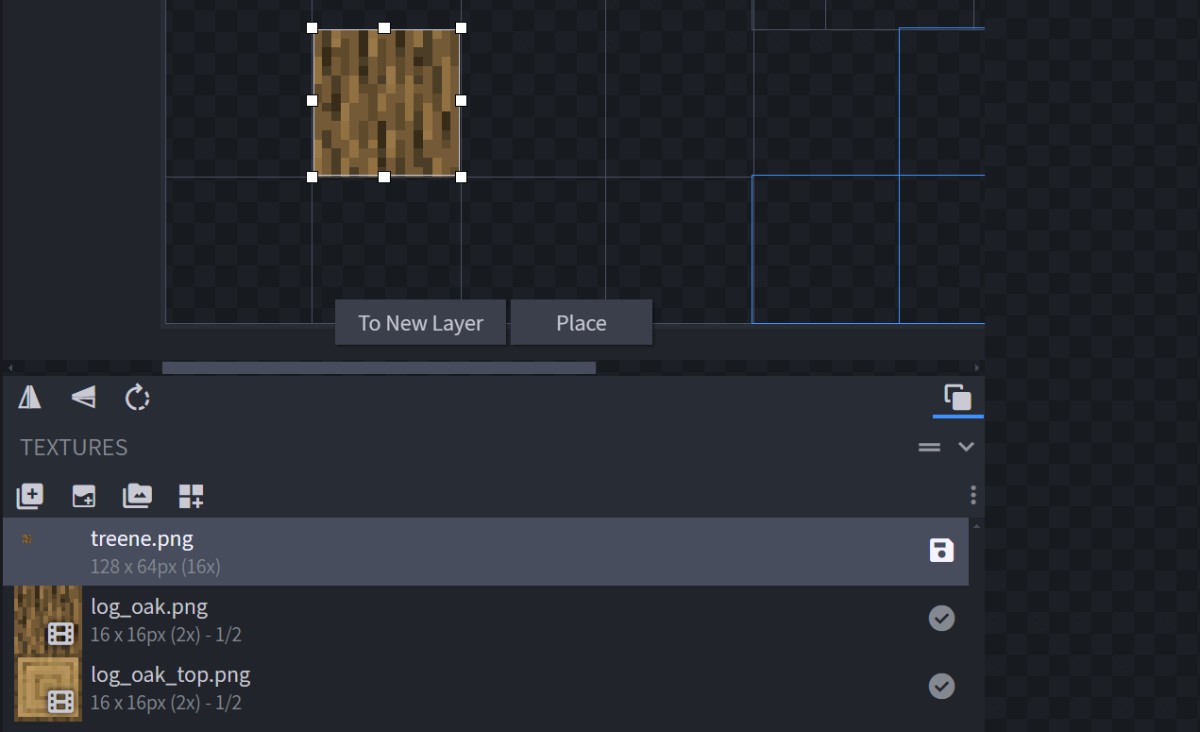Viewport: 1200px width, 732px height.
Task: Grab the top-right corner handle of selection
Action: 461,28
